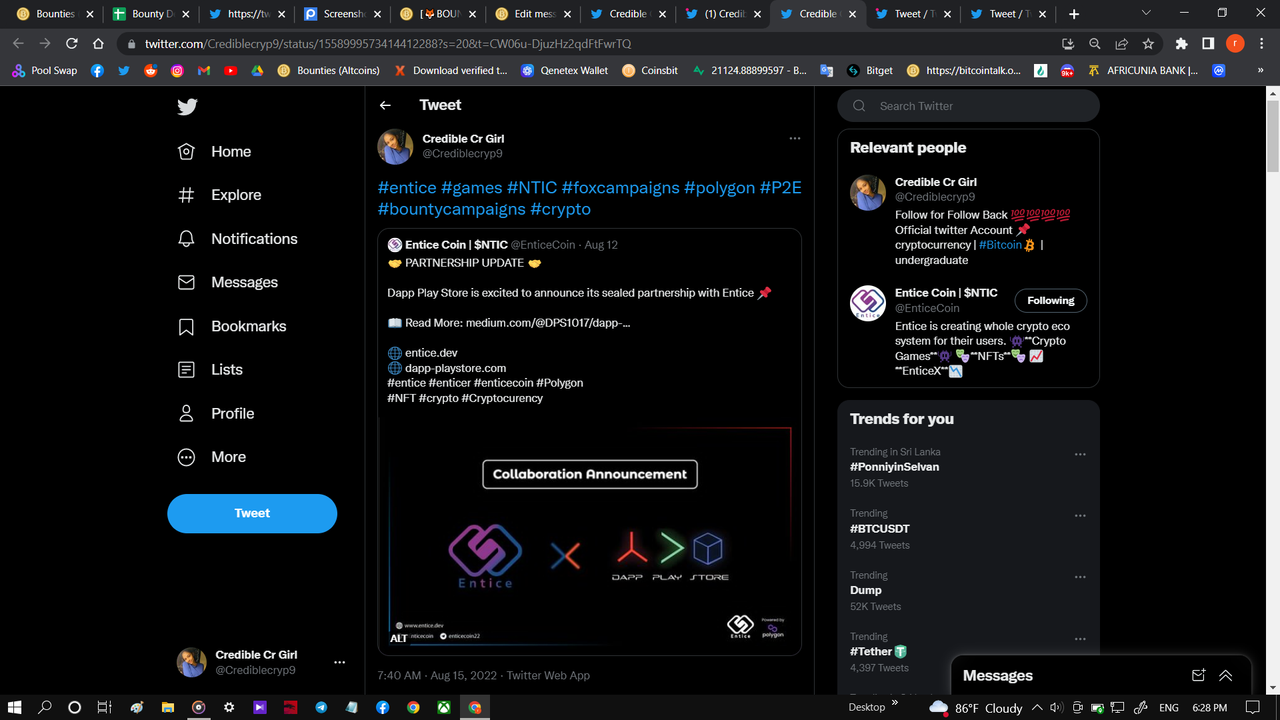Open the Bounties (Altcoins) bookmark
The width and height of the screenshot is (1280, 720).
pyautogui.click(x=329, y=71)
